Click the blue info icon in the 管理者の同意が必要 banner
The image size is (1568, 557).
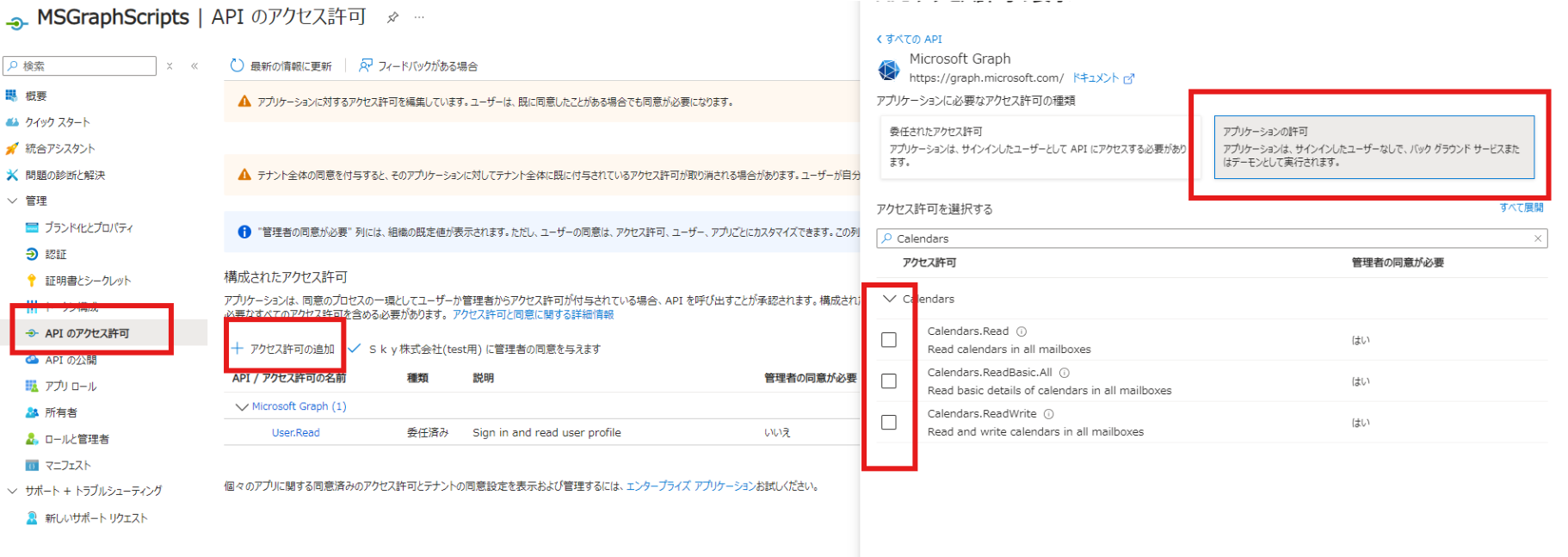[x=244, y=232]
